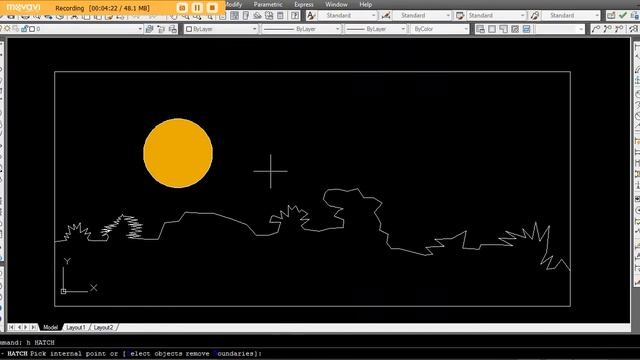Click the Layer Previous icon

(x=161, y=29)
